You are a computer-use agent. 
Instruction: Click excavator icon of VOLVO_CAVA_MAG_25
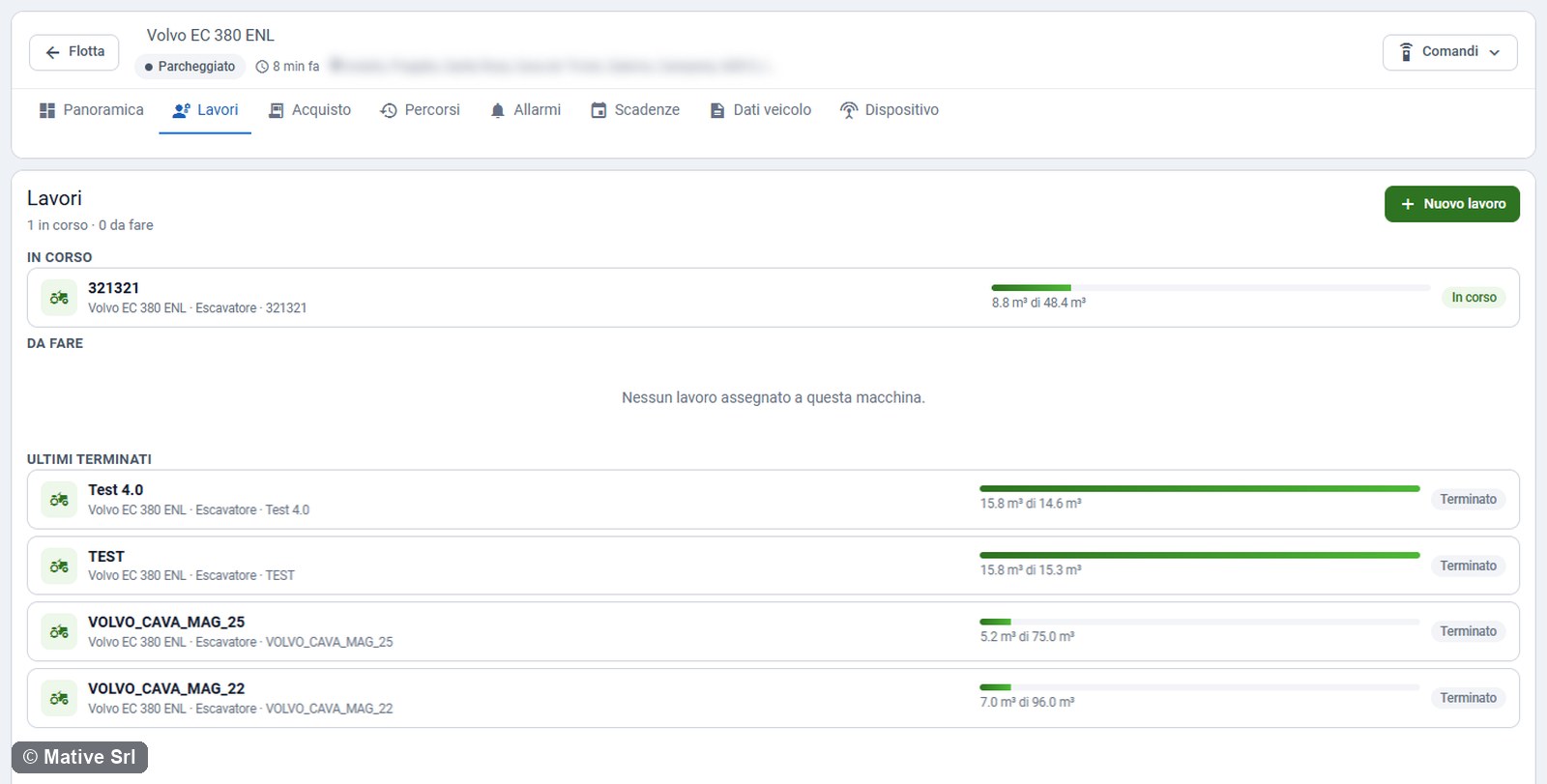[59, 632]
